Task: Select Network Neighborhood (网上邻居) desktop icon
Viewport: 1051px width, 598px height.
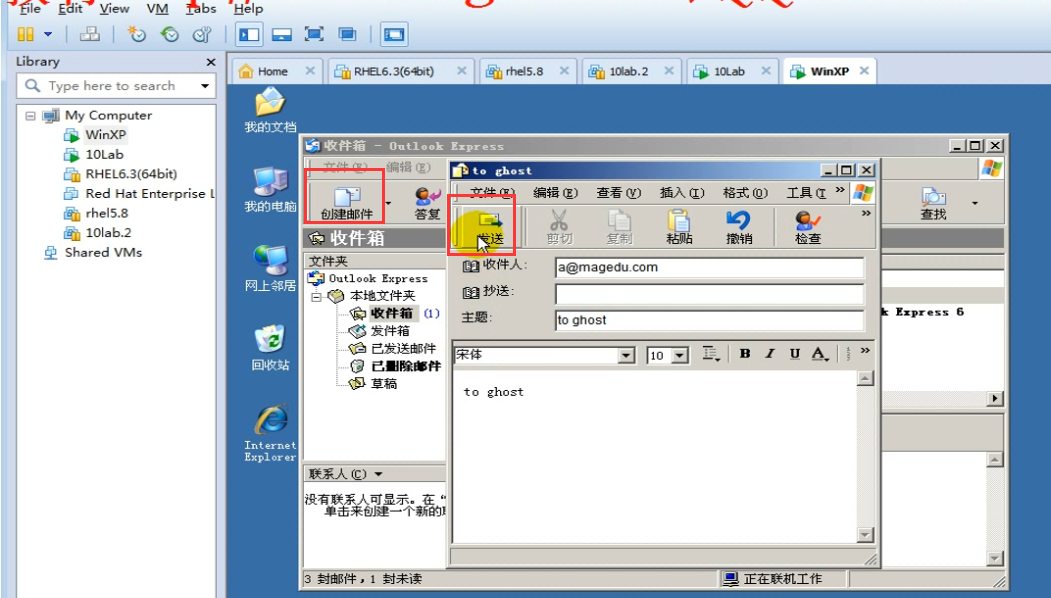Action: pos(270,268)
